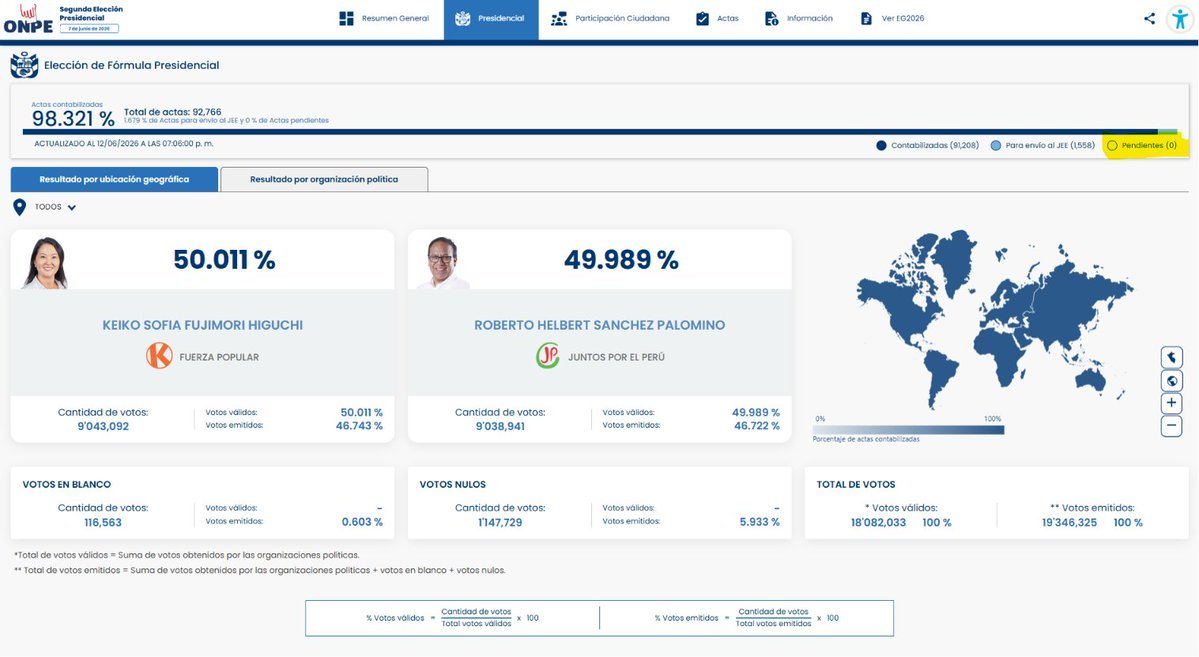
Task: Click the share icon
Action: click(x=1149, y=18)
